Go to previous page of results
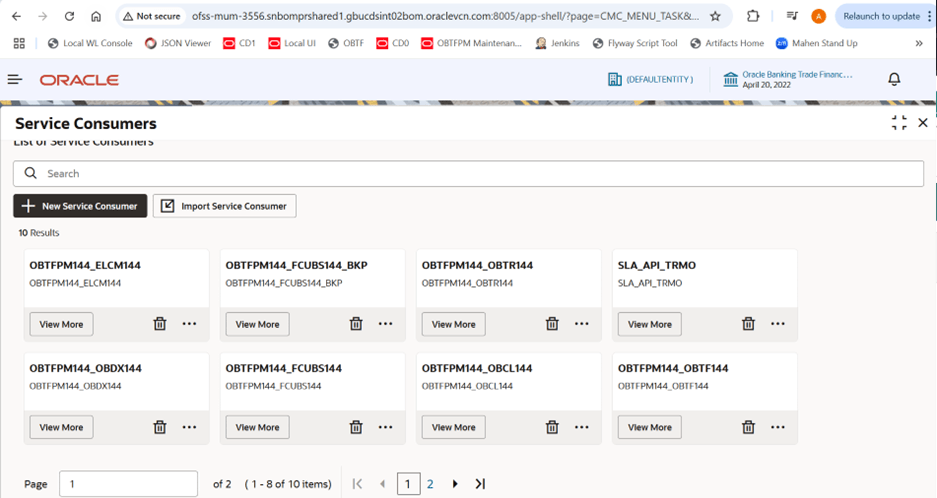Viewport: 937px width, 498px height. coord(382,484)
